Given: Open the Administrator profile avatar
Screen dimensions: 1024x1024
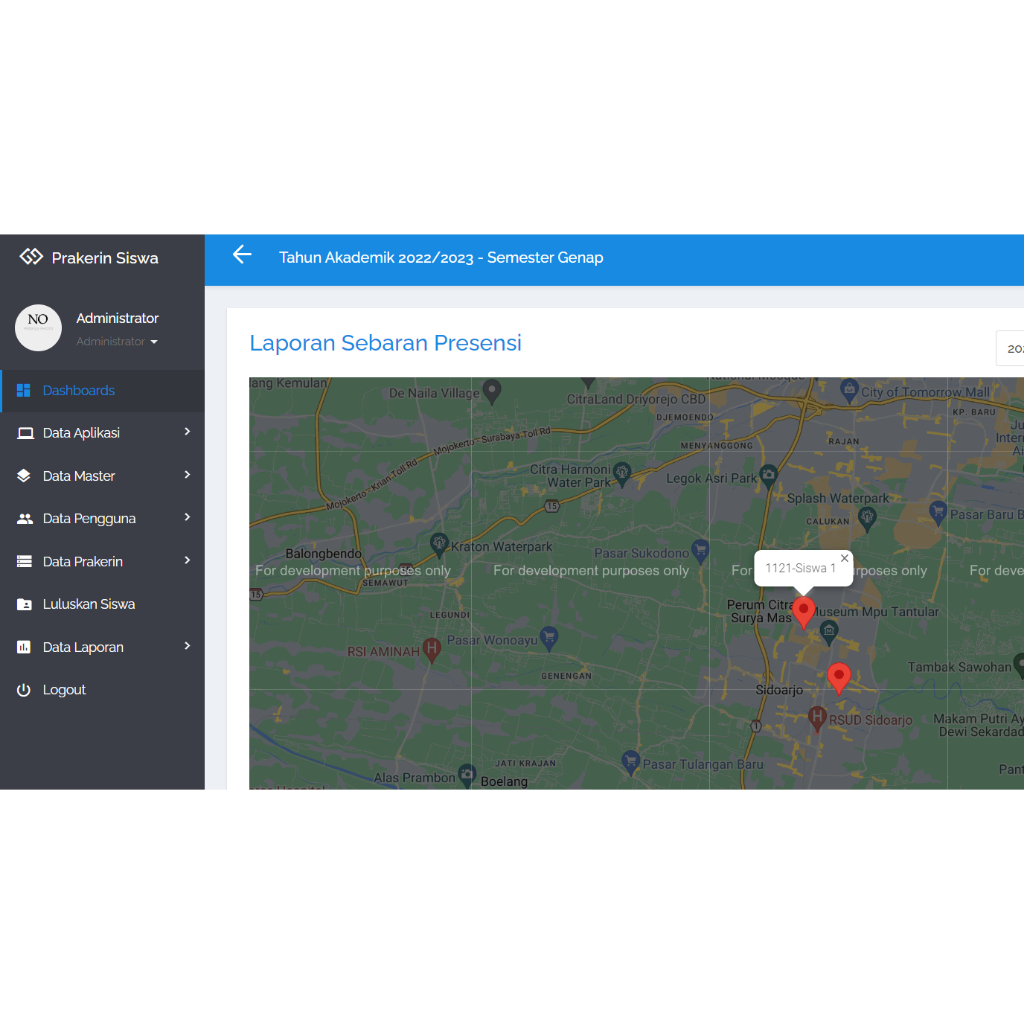Looking at the screenshot, I should pos(39,327).
